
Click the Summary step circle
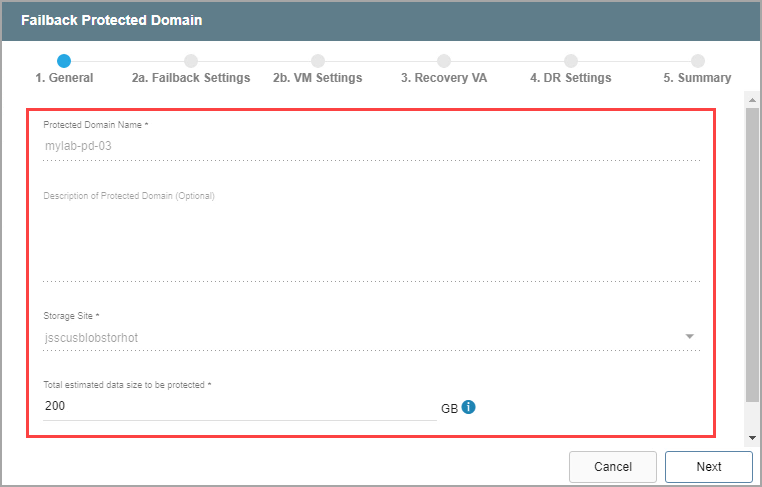pyautogui.click(x=697, y=61)
